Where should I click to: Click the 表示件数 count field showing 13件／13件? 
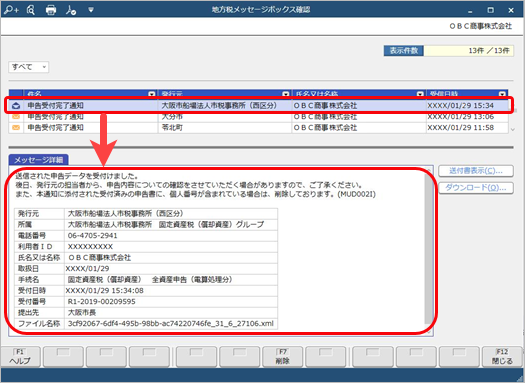click(469, 51)
